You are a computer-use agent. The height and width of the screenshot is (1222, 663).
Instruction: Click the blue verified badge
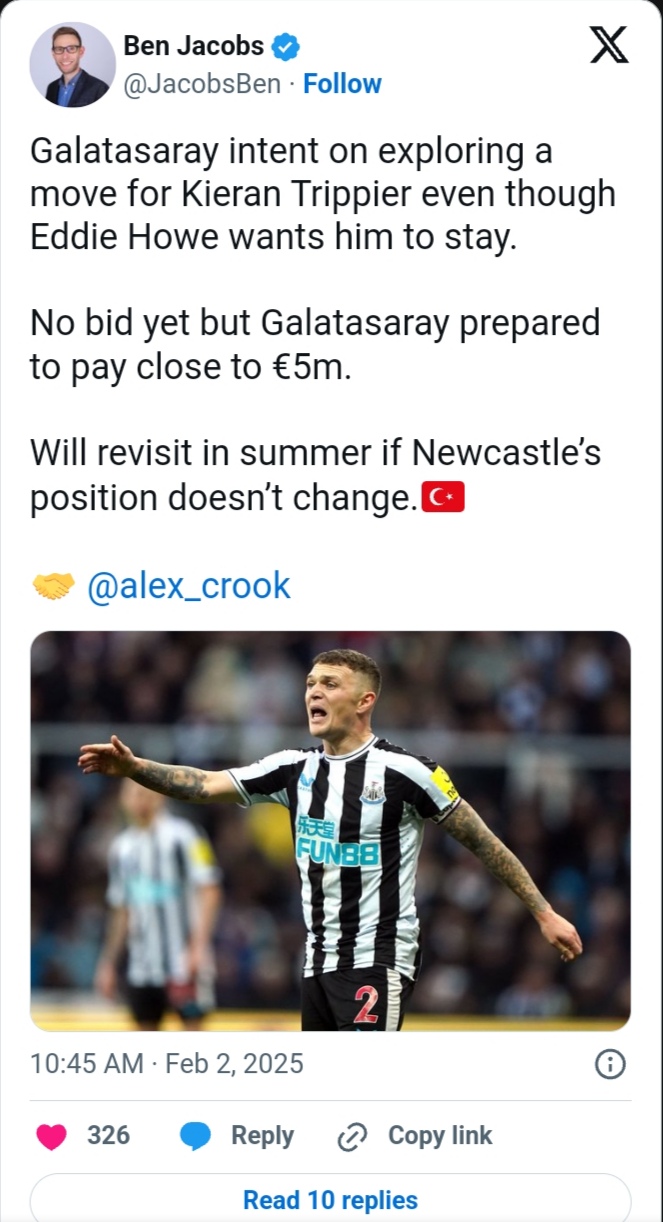286,46
